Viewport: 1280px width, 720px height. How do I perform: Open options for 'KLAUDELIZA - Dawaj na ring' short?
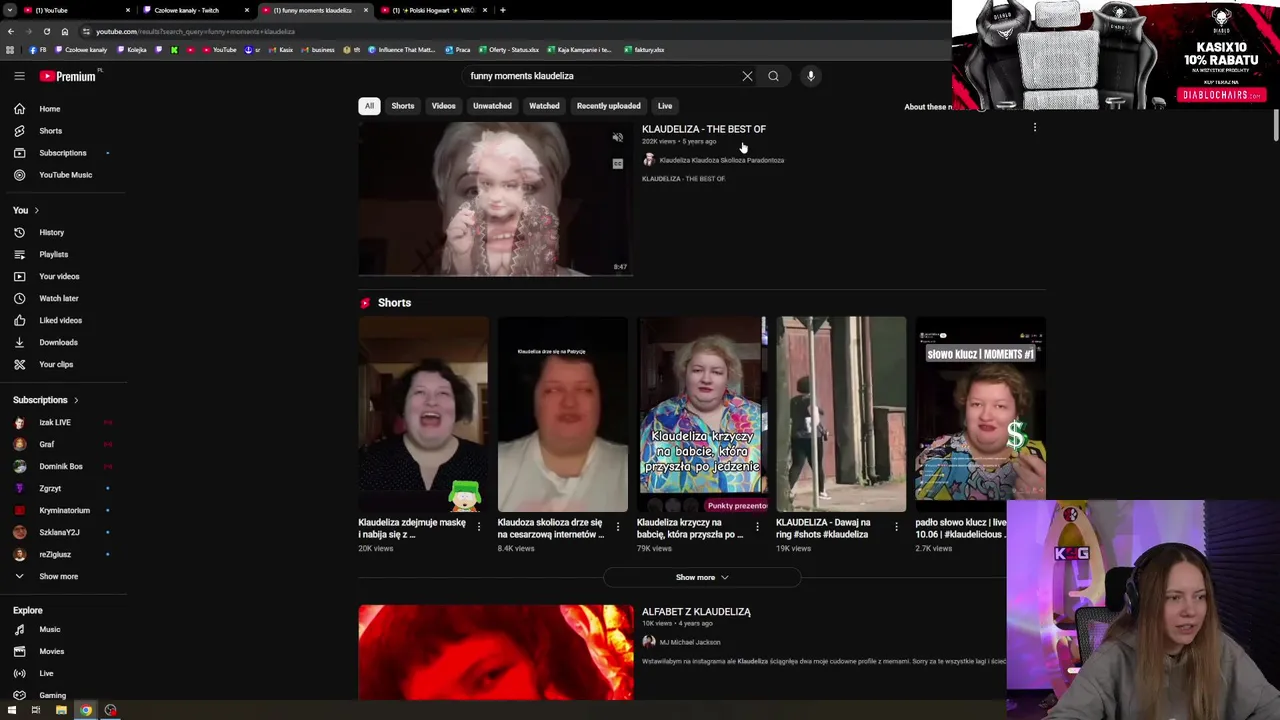[896, 527]
